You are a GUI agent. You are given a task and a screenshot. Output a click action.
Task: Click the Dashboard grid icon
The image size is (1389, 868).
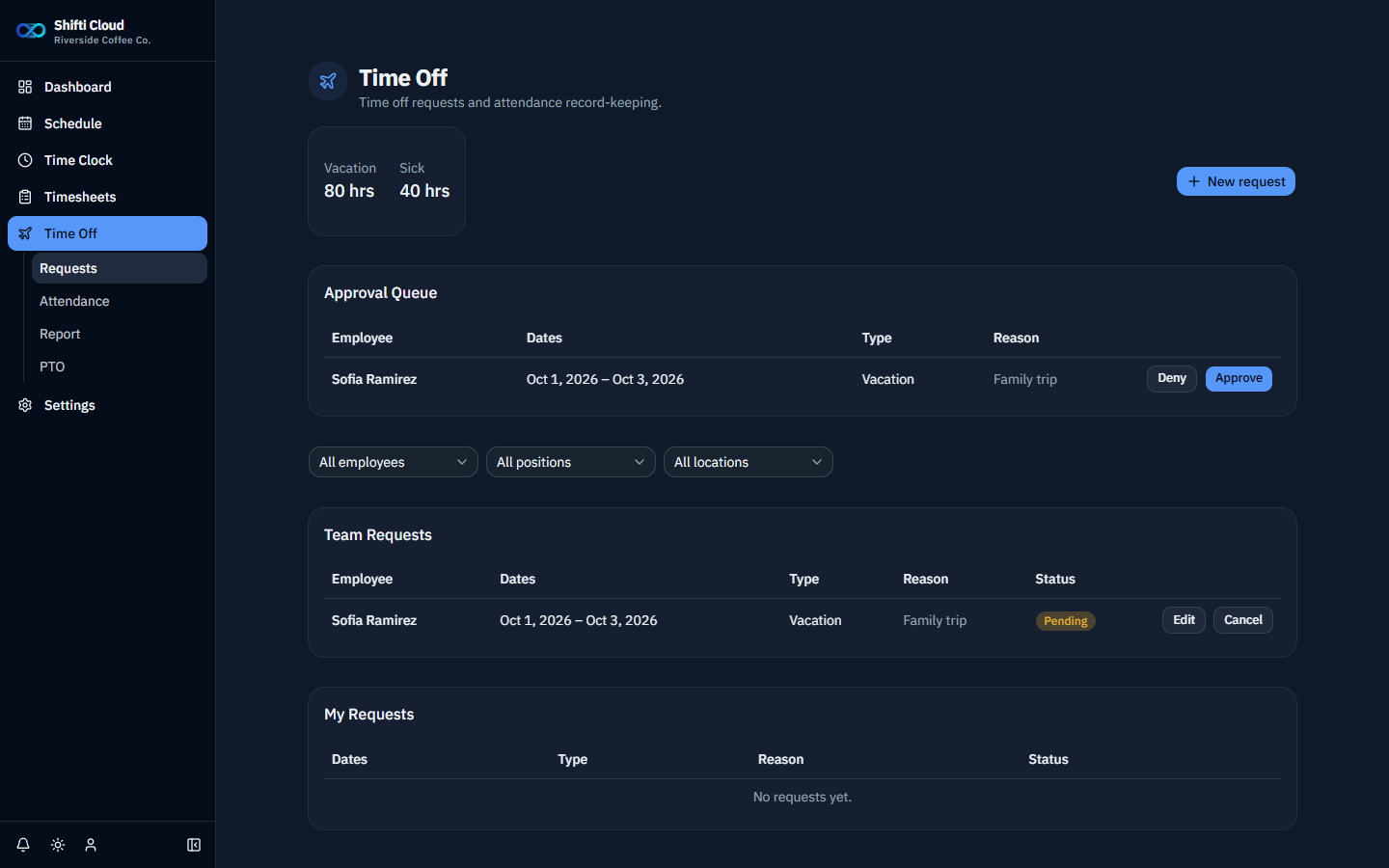25,87
